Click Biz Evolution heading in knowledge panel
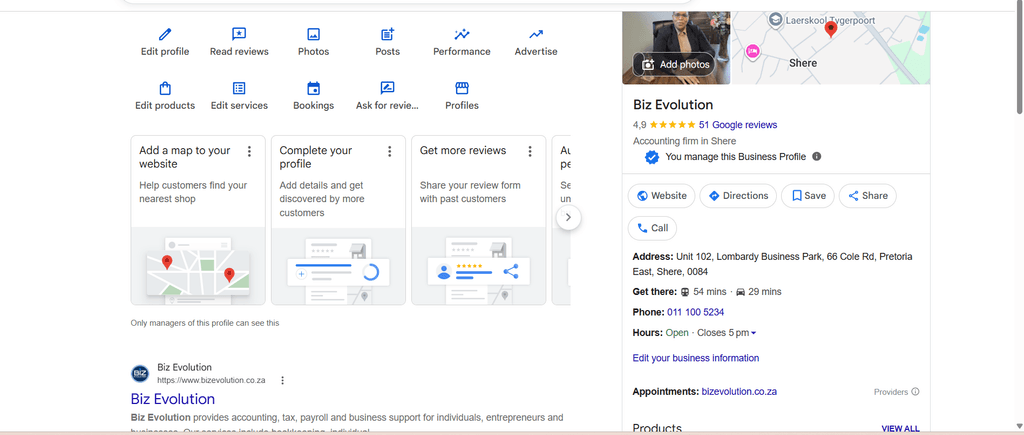The height and width of the screenshot is (435, 1024). tap(673, 105)
